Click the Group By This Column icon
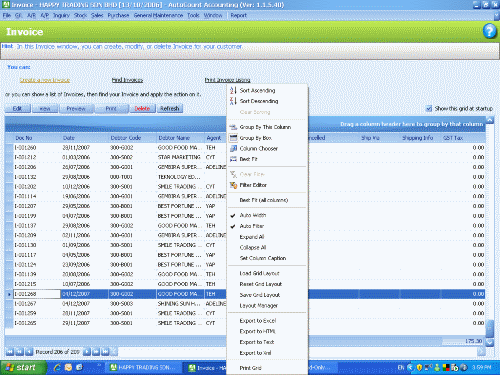This screenshot has height=375, width=500. pyautogui.click(x=233, y=127)
